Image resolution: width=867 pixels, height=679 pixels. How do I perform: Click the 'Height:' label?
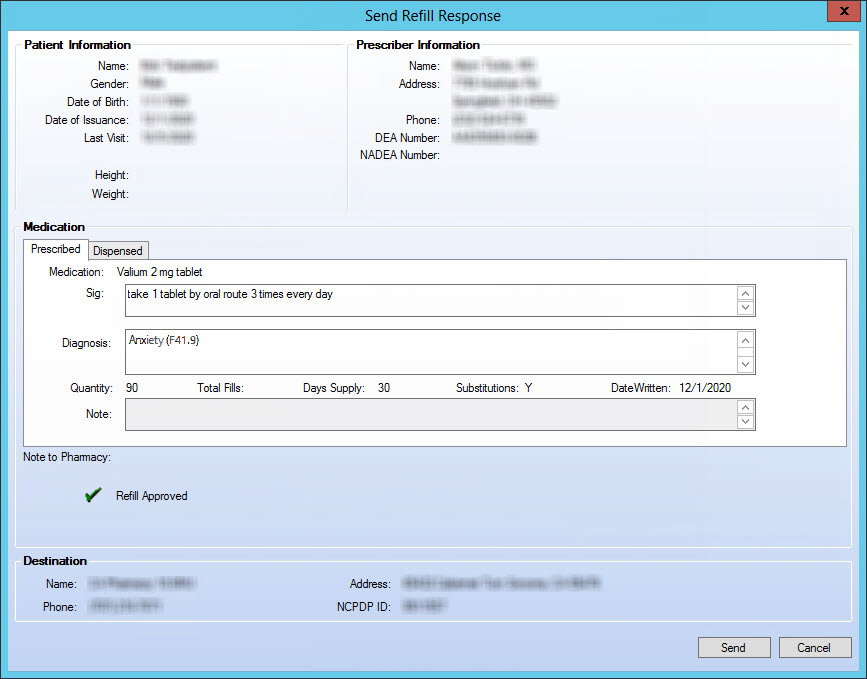coord(112,175)
